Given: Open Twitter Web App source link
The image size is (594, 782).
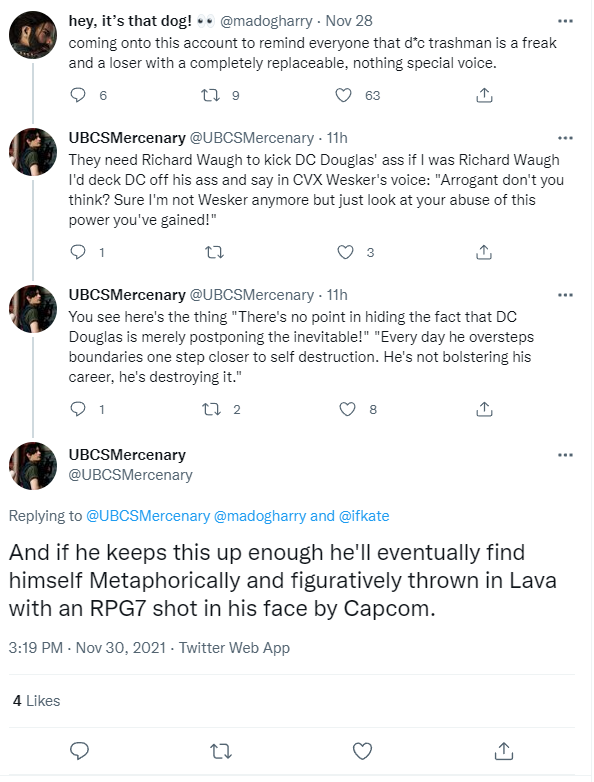Looking at the screenshot, I should coord(234,647).
